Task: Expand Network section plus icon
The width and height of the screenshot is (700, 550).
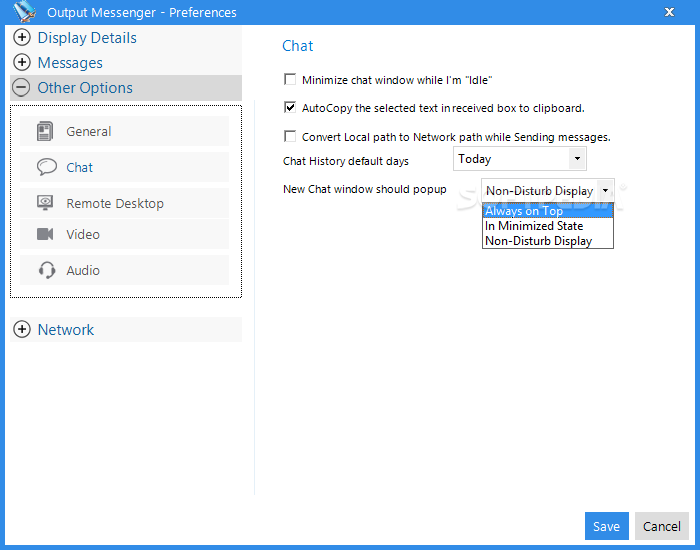Action: pyautogui.click(x=22, y=329)
